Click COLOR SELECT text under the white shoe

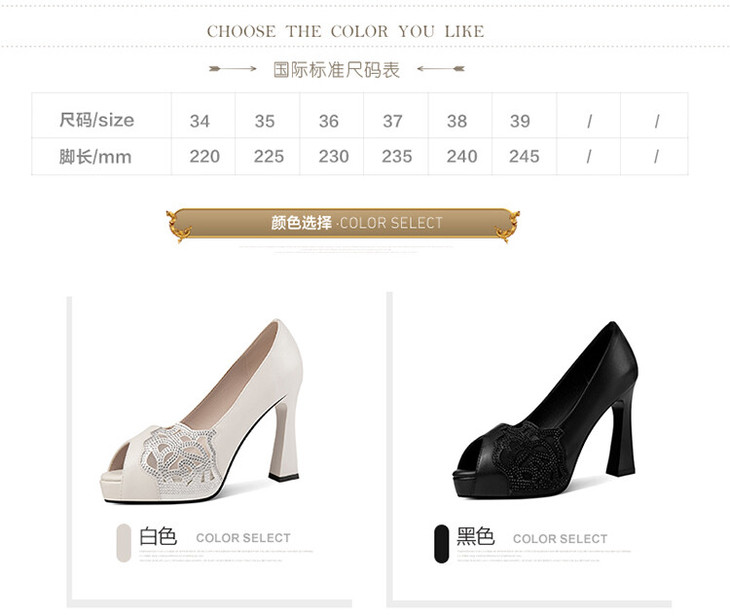click(243, 538)
